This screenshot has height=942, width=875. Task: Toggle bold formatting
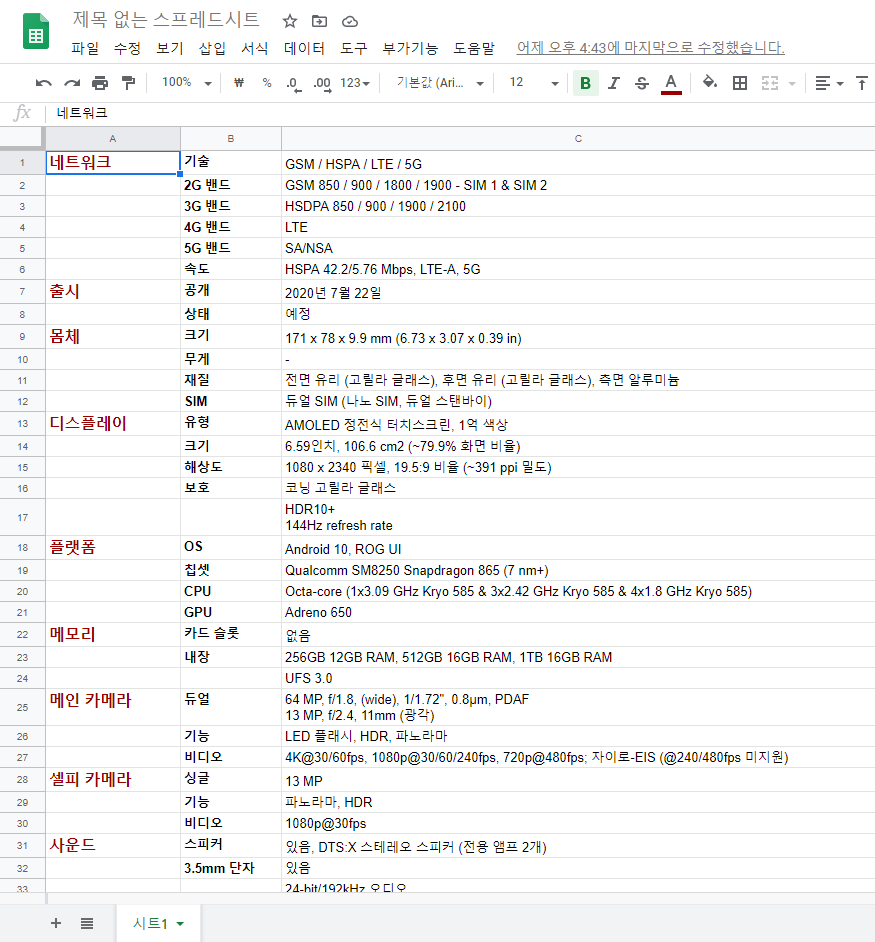coord(585,83)
